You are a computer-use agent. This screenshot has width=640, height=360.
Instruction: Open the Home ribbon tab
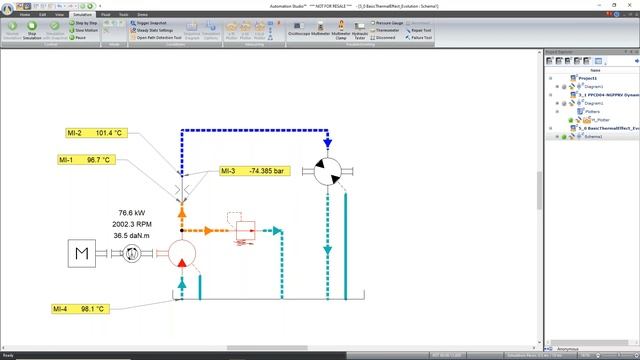[x=25, y=14]
